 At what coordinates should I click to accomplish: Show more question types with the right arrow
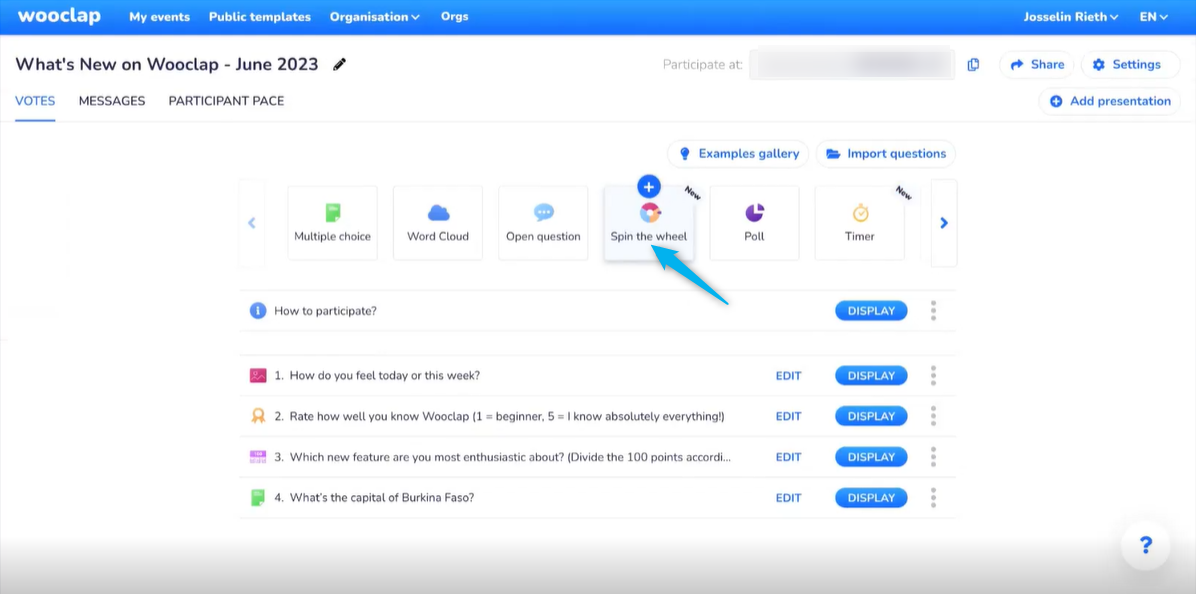pos(944,223)
